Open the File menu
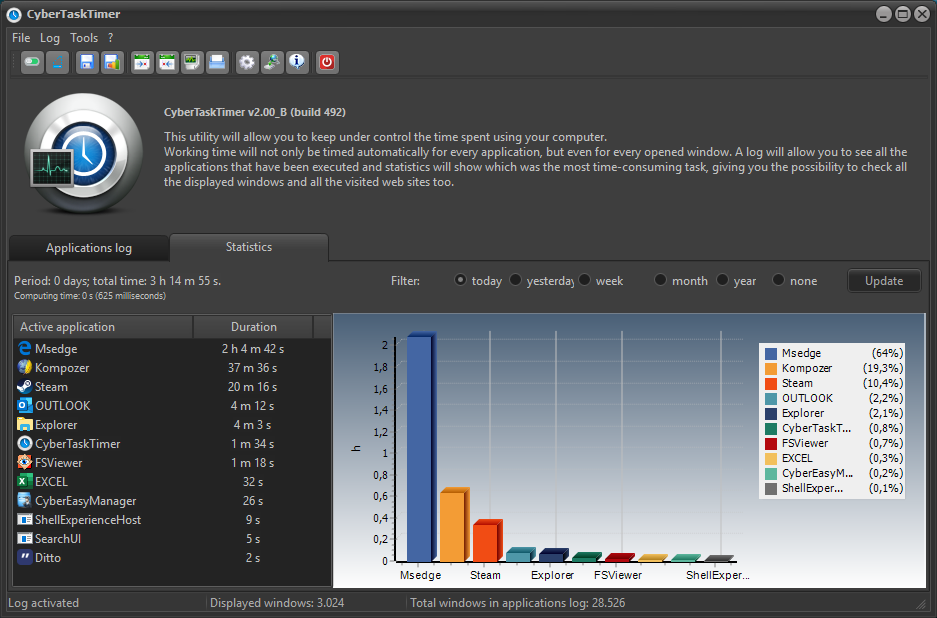937x618 pixels. 21,38
